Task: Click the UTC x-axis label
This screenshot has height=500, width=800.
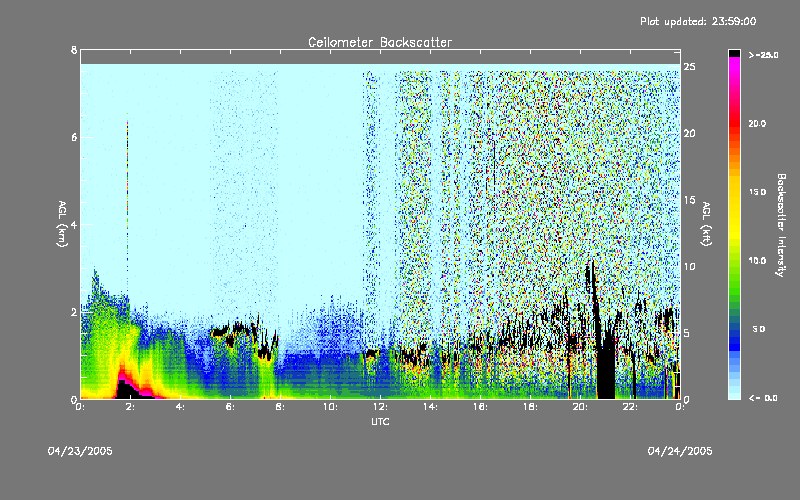Action: (x=380, y=421)
